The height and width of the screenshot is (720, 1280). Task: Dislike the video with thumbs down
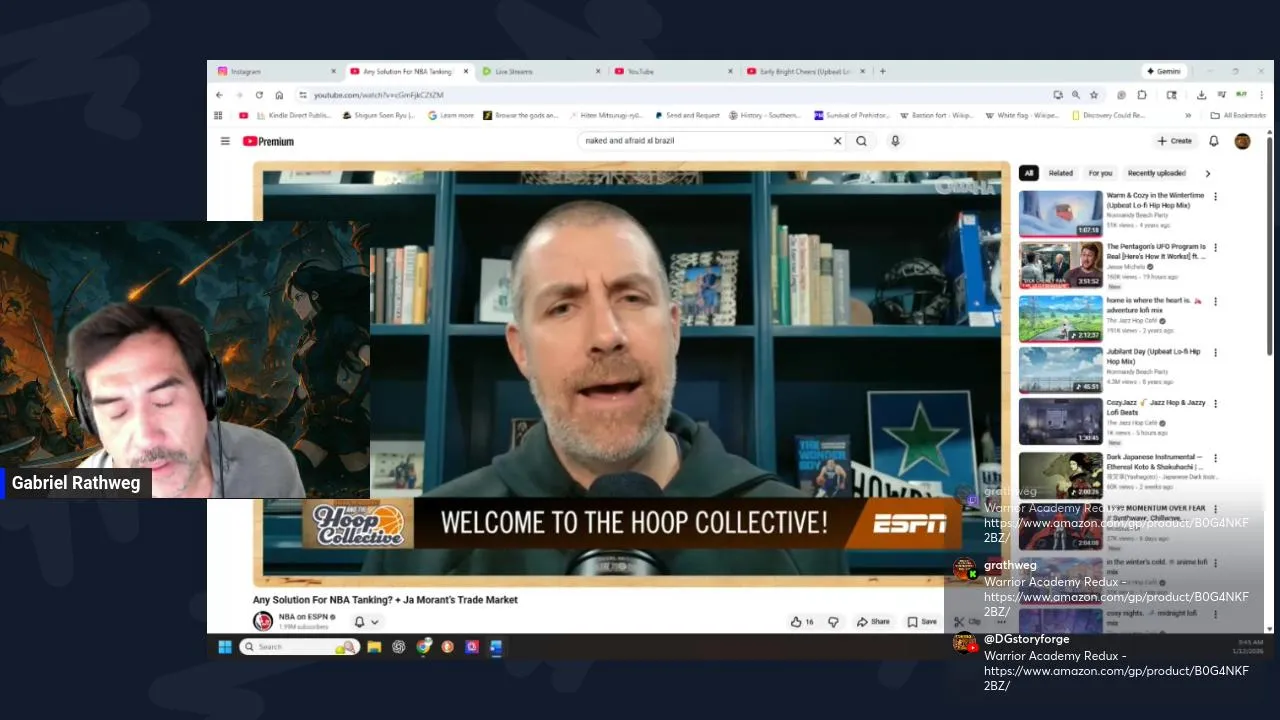tap(833, 622)
